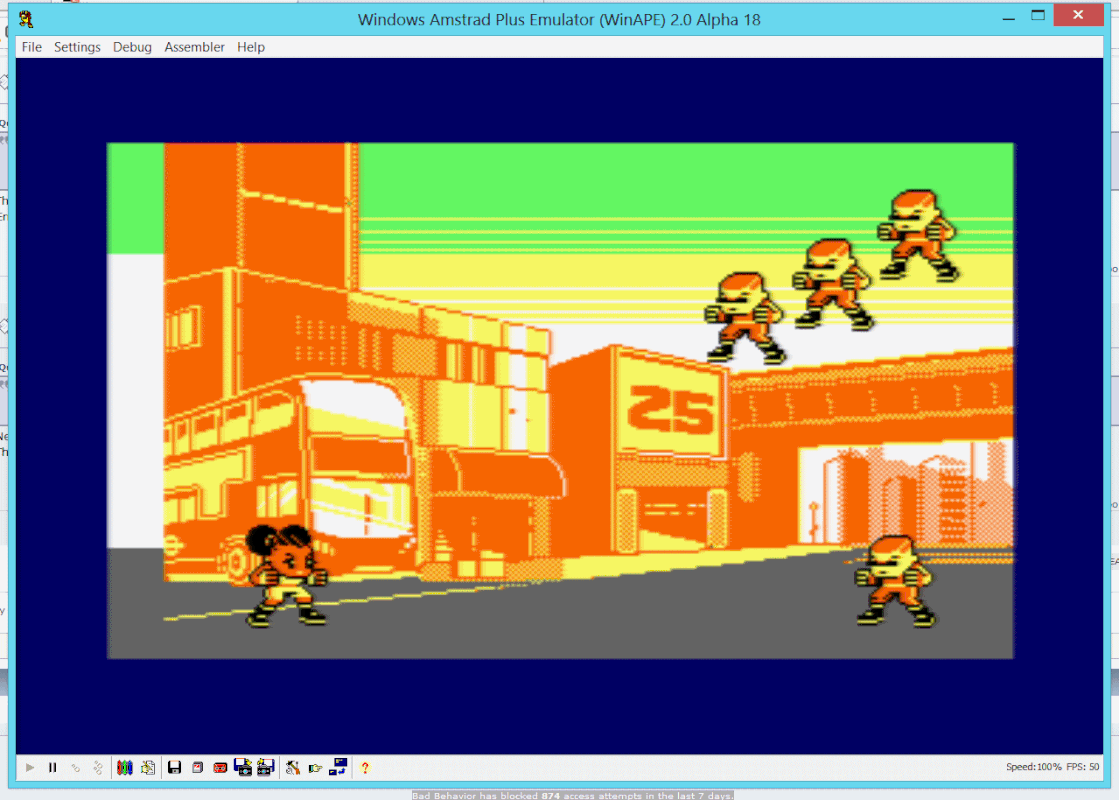Open the Settings menu
Screen dimensions: 1119x800
(x=77, y=47)
